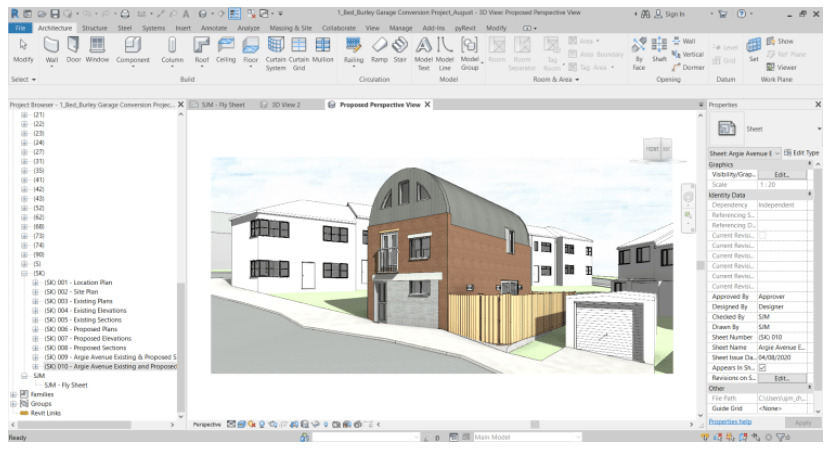The height and width of the screenshot is (453, 834).
Task: Open the pyRevit ribbon tab
Action: 464,28
